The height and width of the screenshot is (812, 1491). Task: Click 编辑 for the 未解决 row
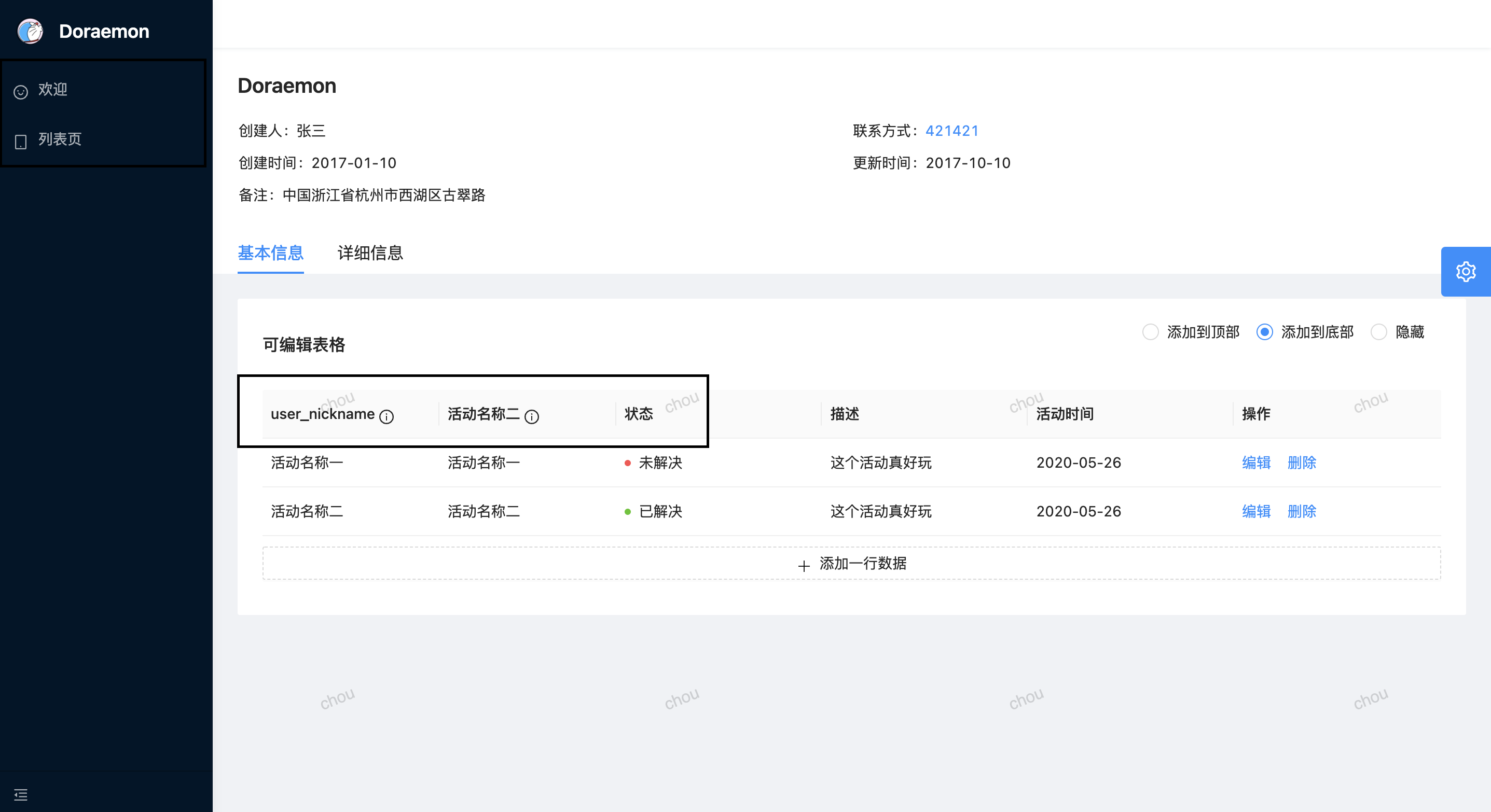coord(1256,463)
